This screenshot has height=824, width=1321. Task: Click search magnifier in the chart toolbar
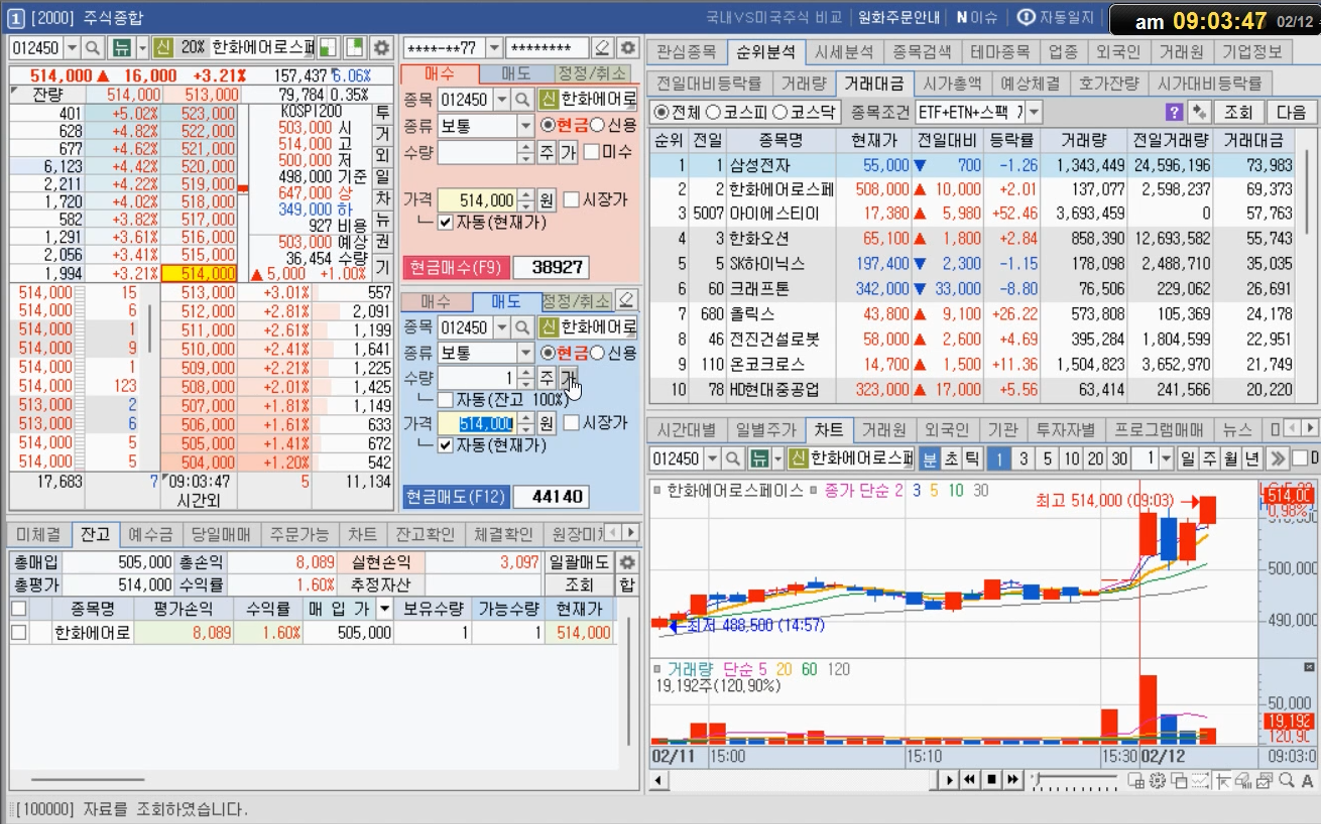coord(734,458)
